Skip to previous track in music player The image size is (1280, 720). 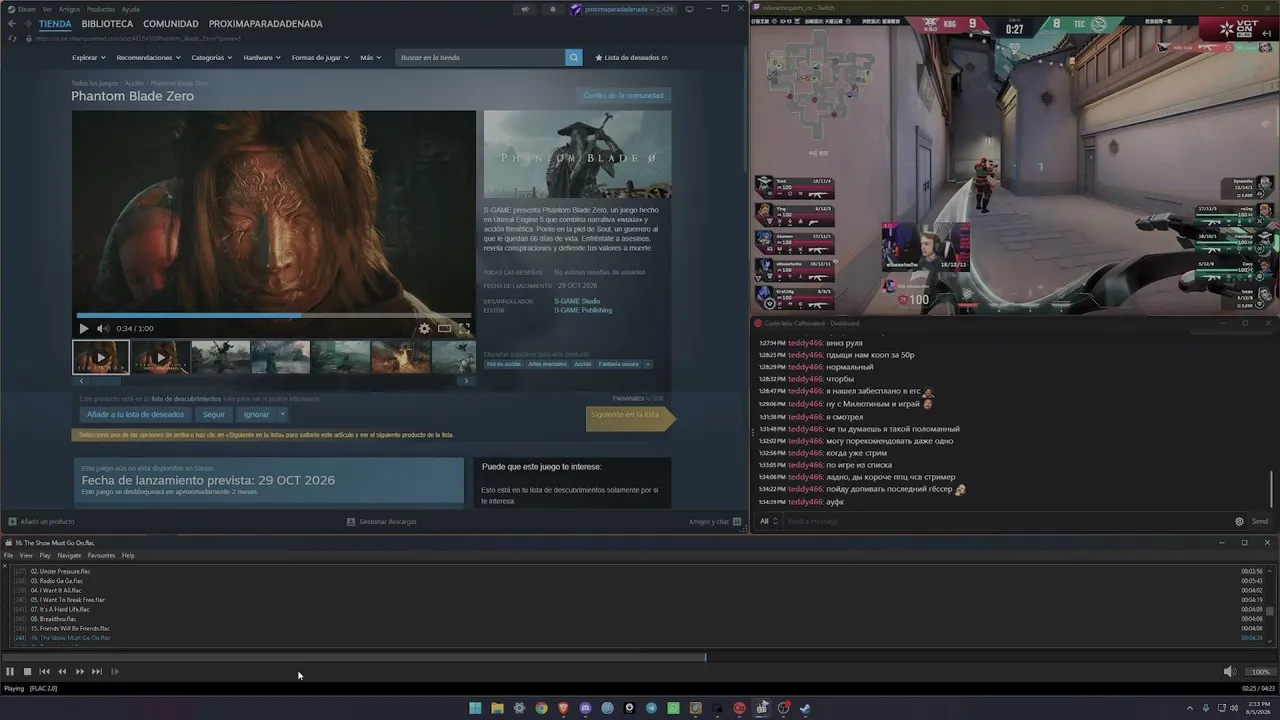point(45,672)
